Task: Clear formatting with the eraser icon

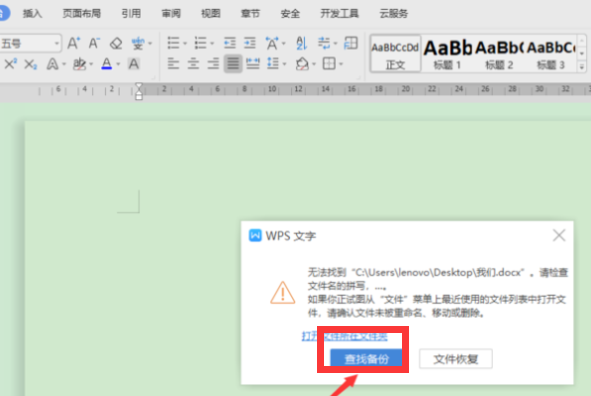Action: [116, 43]
